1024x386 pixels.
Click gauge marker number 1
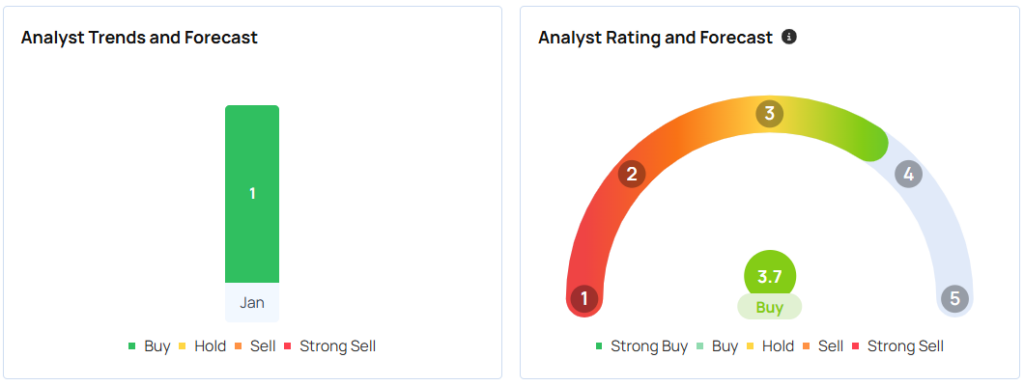(x=584, y=299)
